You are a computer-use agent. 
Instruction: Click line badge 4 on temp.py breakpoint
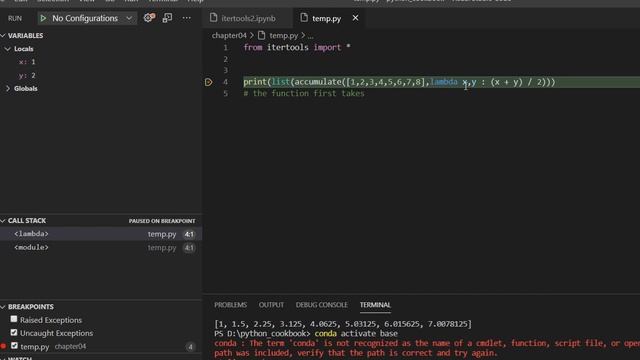[190, 347]
